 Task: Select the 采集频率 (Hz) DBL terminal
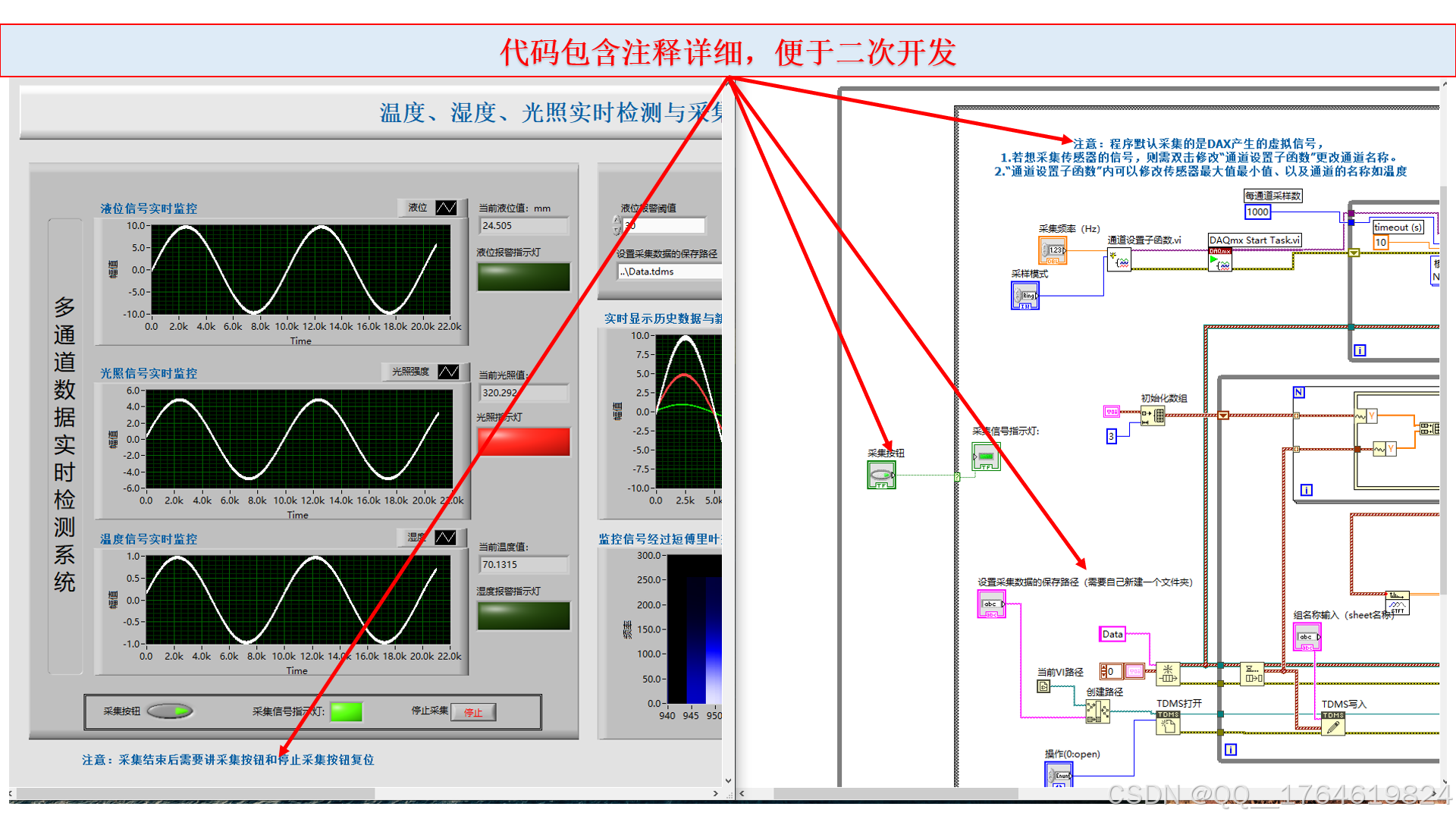1052,250
